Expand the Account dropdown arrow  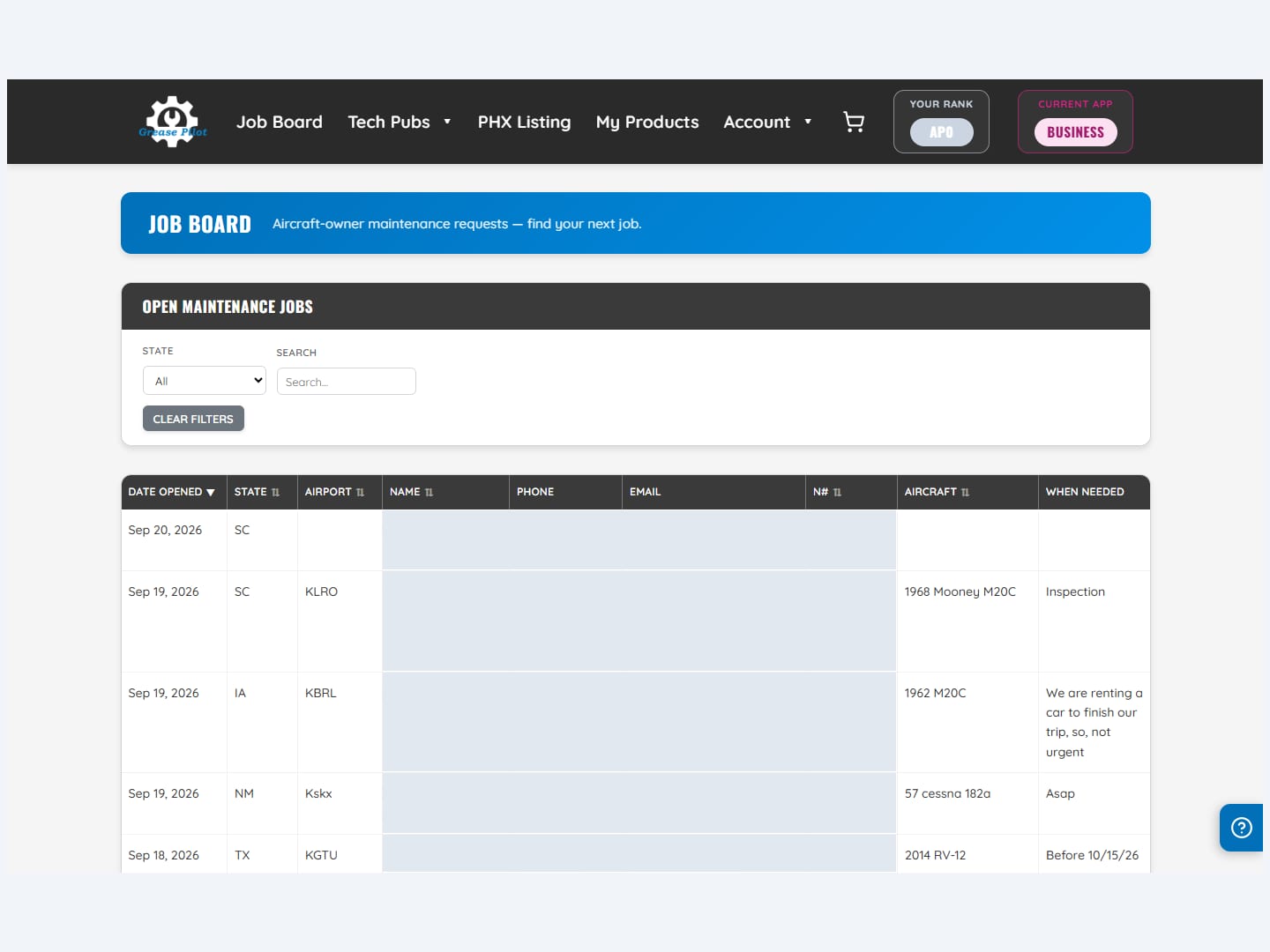tap(808, 122)
